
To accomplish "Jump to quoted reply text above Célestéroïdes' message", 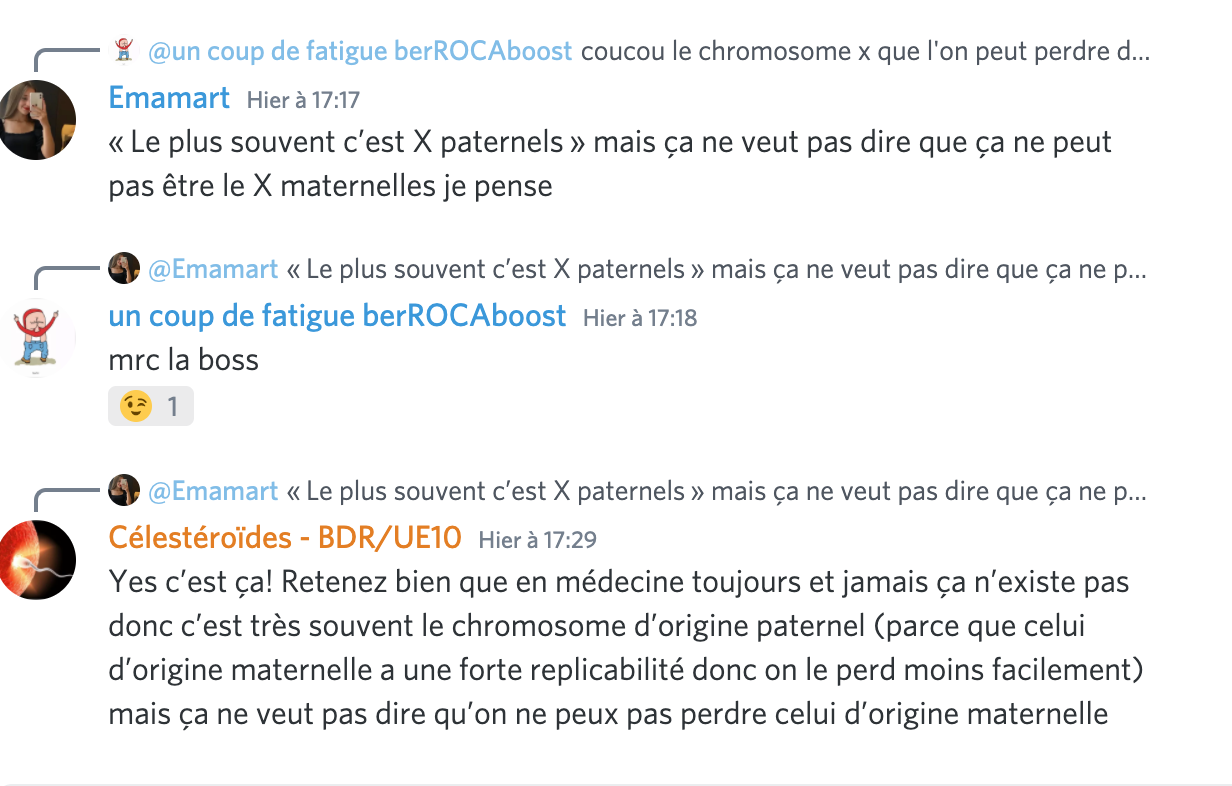I will pos(716,491).
